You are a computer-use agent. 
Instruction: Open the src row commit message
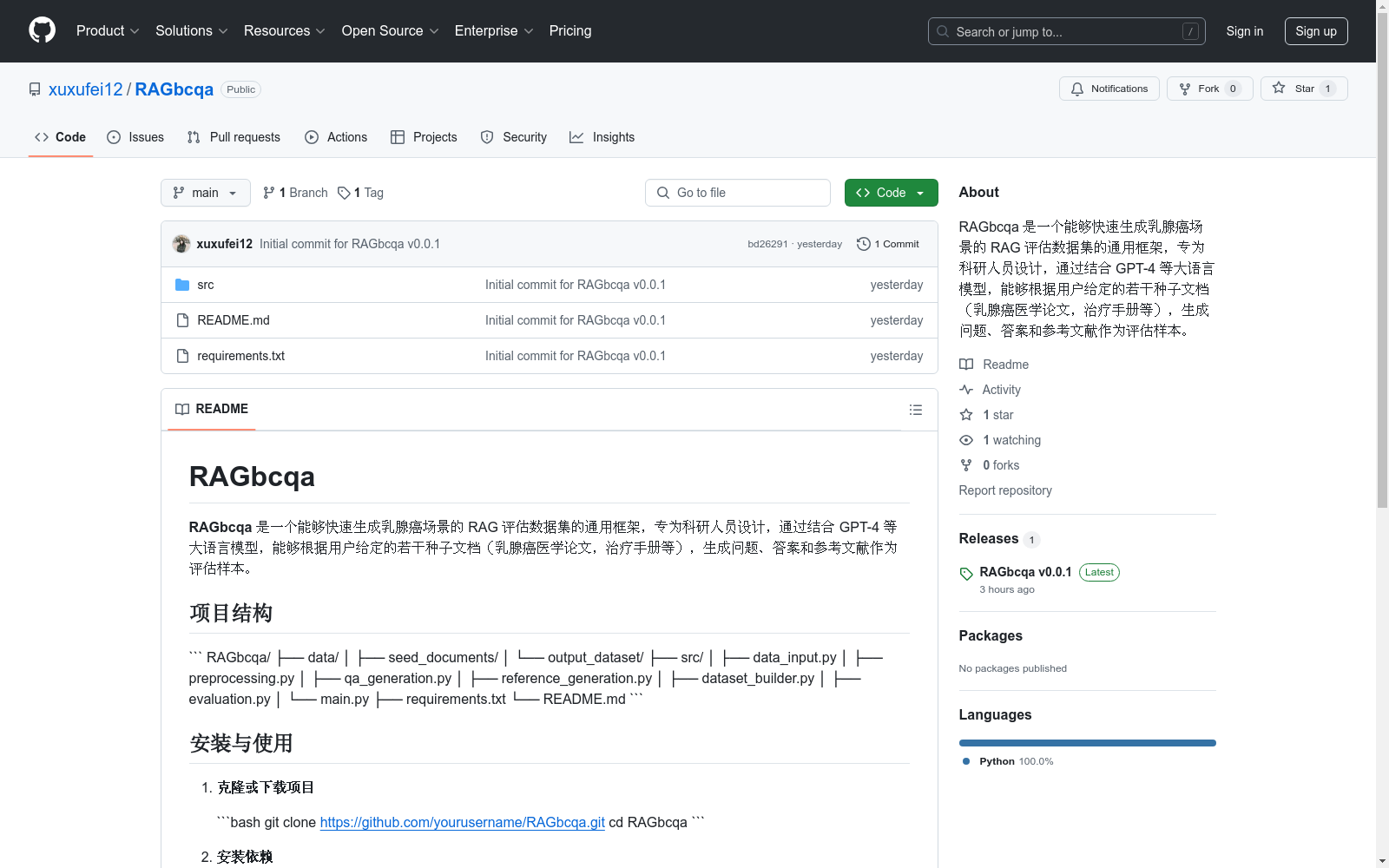coord(576,285)
